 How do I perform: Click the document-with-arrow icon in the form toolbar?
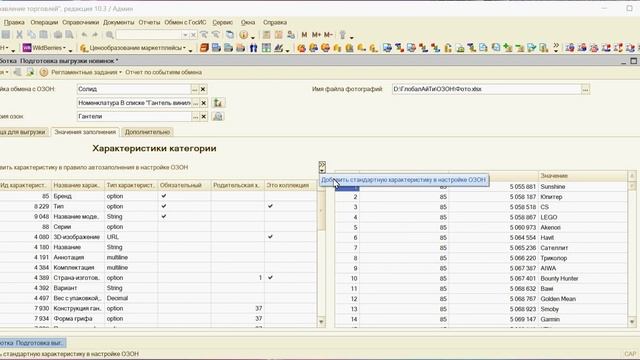point(30,72)
